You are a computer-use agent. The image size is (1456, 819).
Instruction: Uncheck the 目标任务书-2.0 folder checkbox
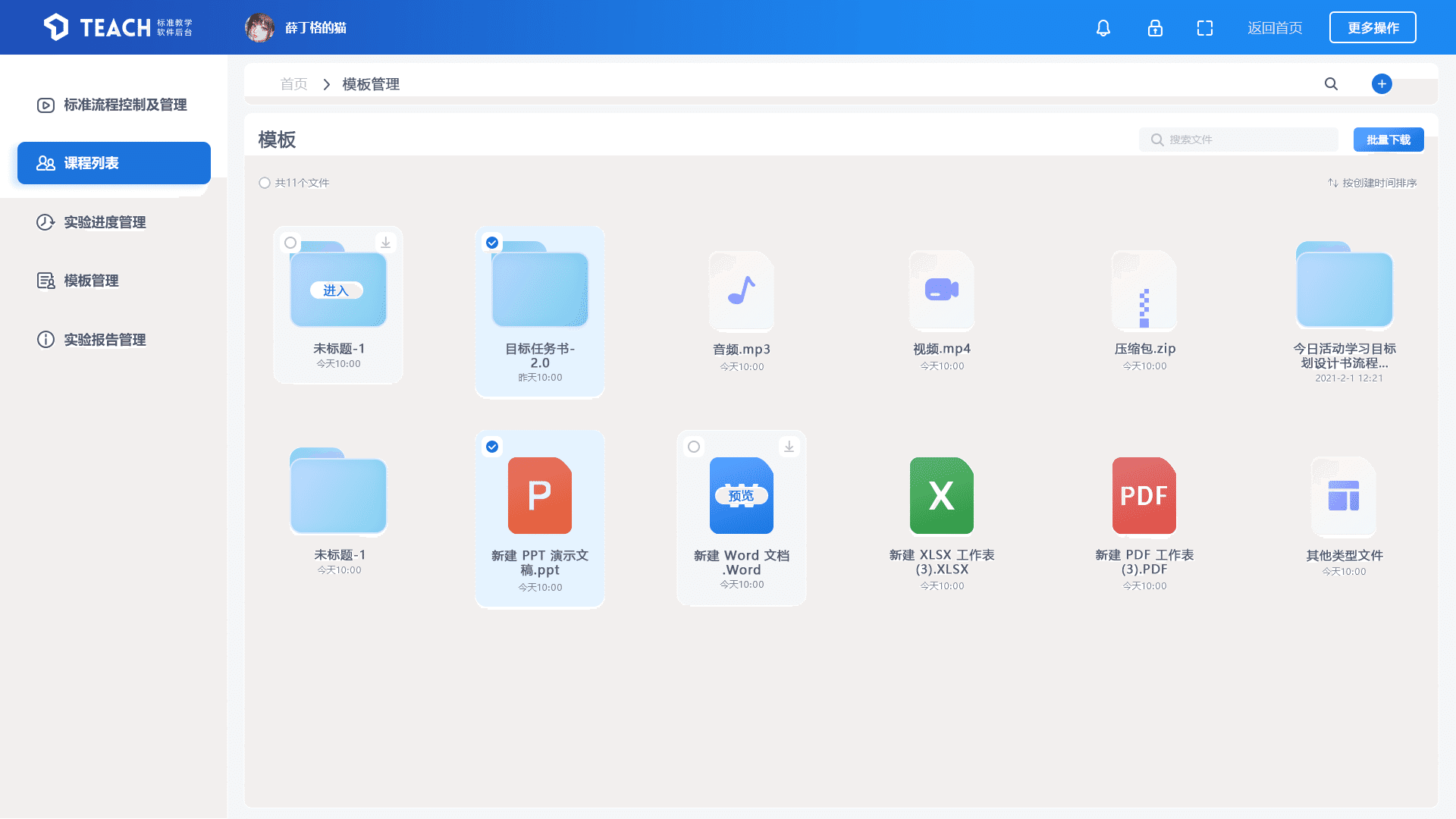[x=492, y=243]
